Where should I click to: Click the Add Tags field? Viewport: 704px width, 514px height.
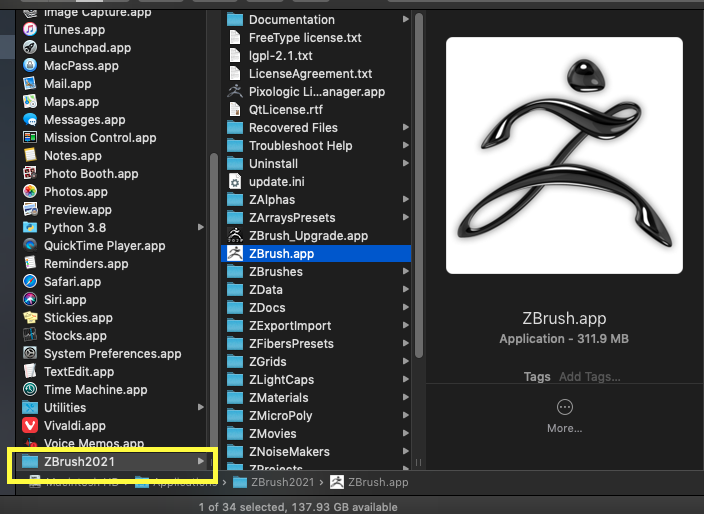(x=590, y=377)
